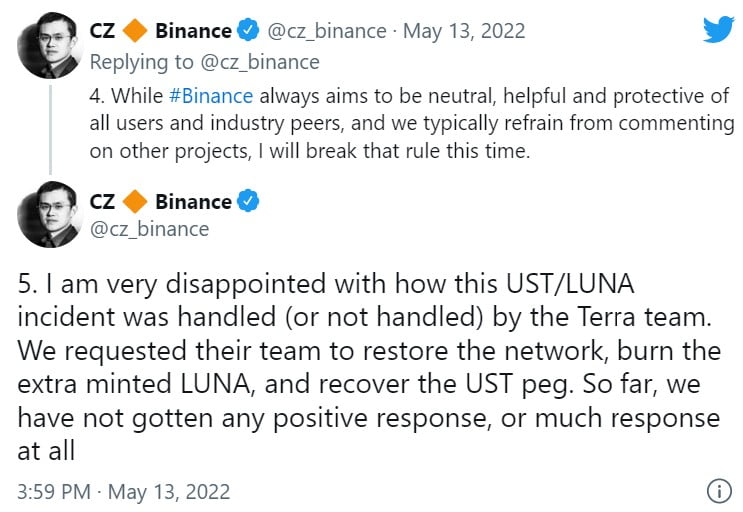Click CZ's avatar beside the main tweet
743x512 pixels.
pos(47,215)
